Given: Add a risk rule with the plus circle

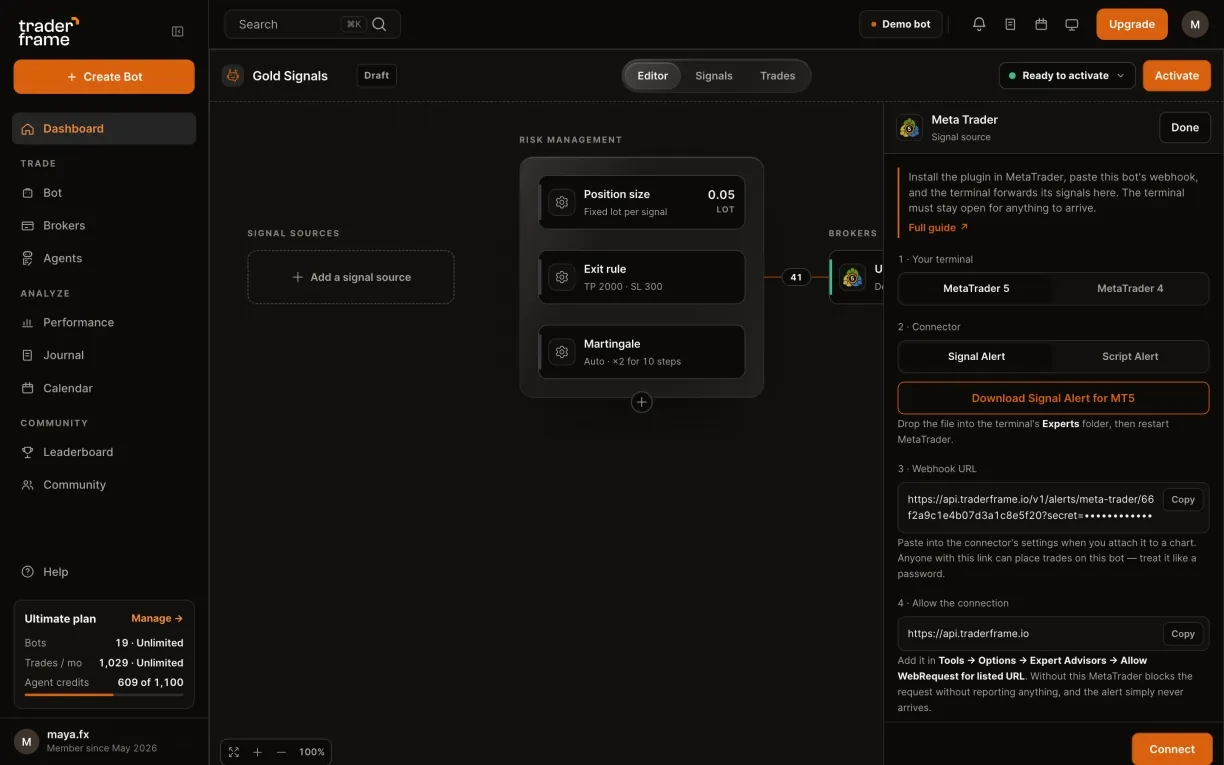Looking at the screenshot, I should [642, 402].
